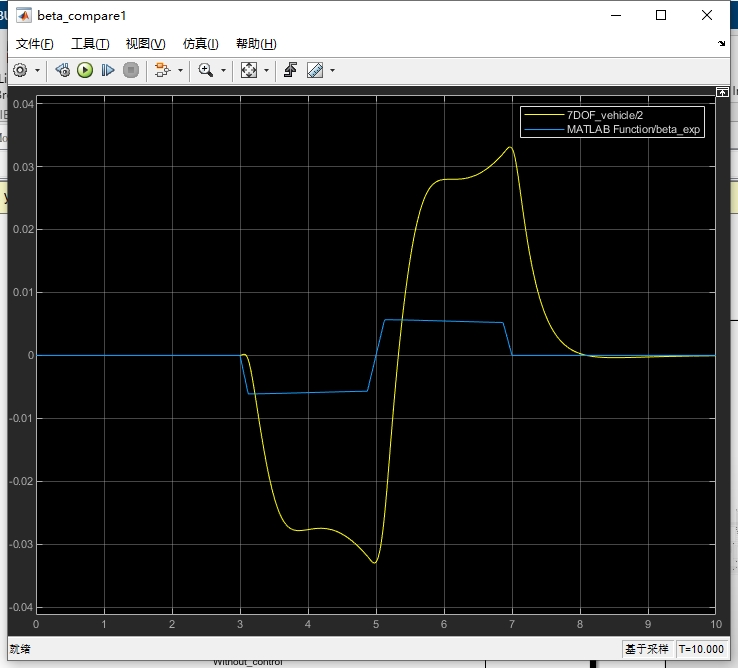Click the dock scope arrow in menu bar
Screen dimensions: 738x668
coord(722,43)
